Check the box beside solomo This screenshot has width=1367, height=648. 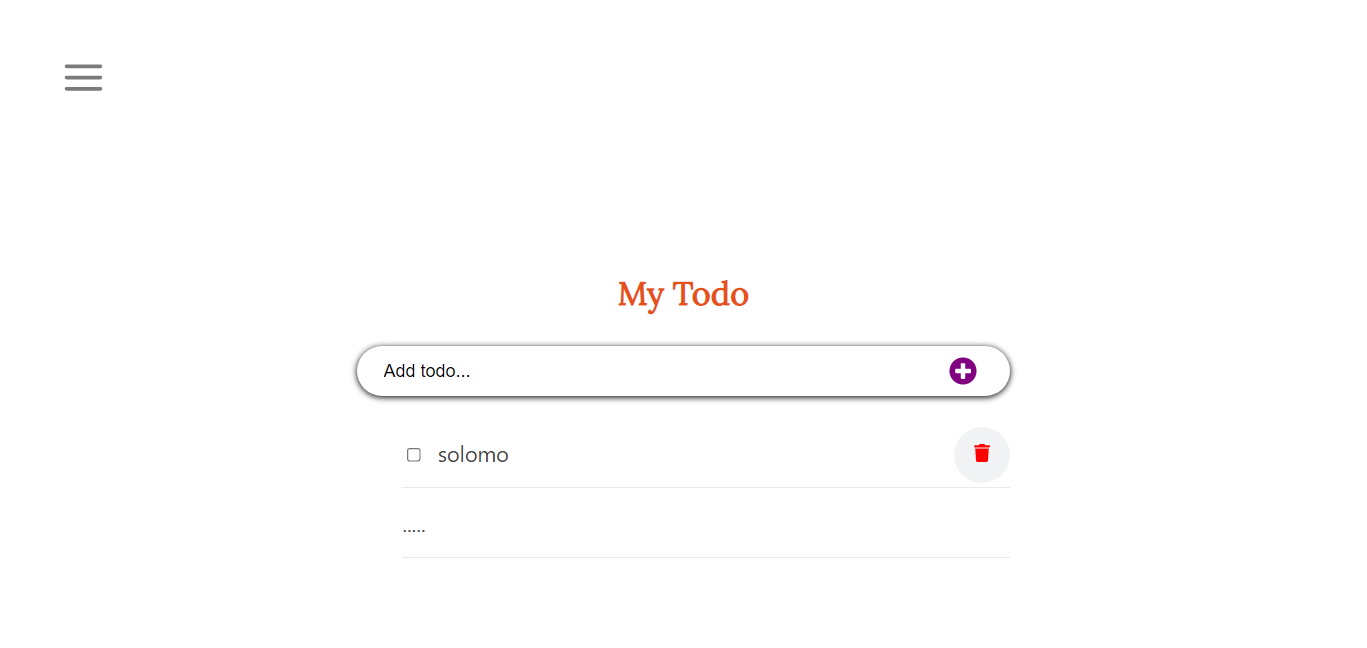(x=414, y=455)
